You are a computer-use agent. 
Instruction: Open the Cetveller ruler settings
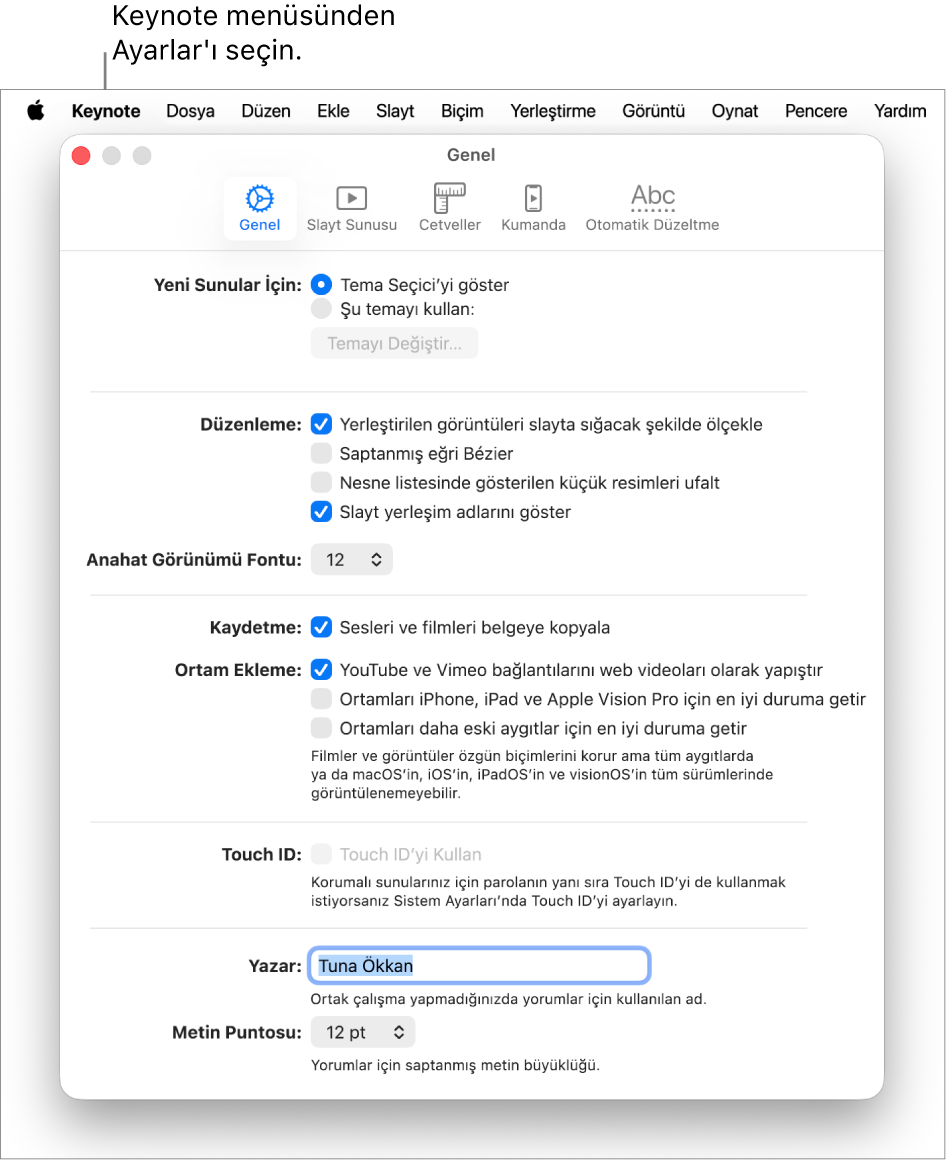pos(450,208)
